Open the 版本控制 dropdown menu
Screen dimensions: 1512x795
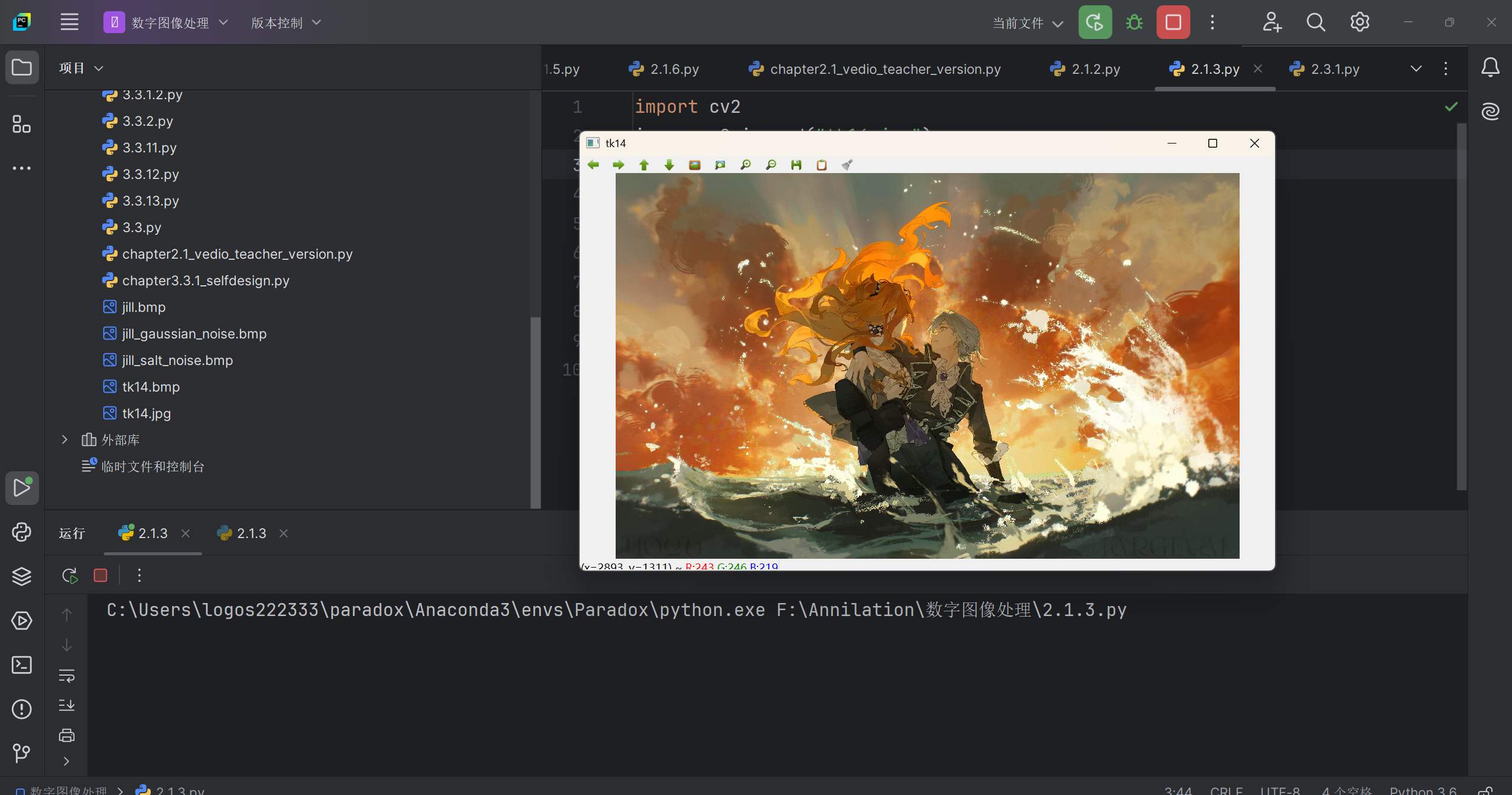coord(286,23)
